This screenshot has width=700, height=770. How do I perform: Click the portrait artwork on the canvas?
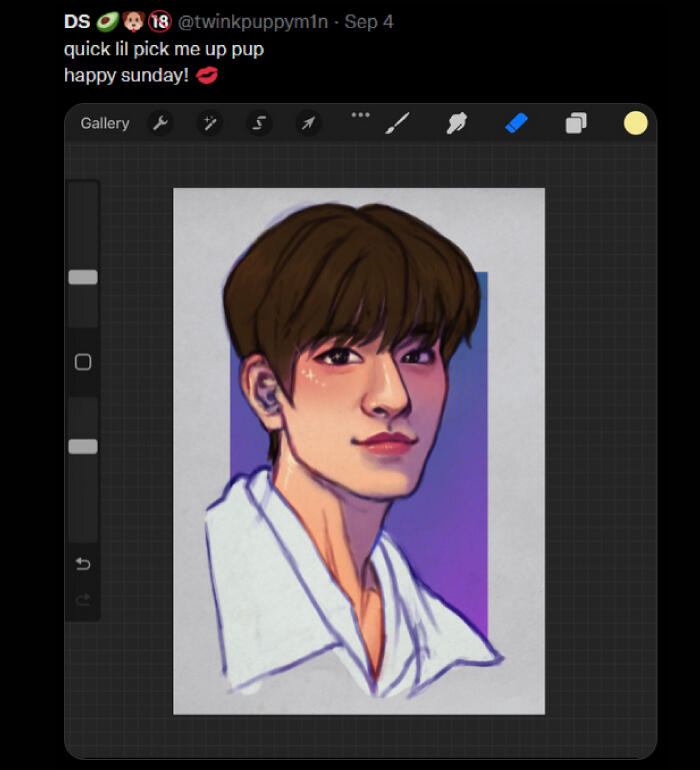[358, 450]
